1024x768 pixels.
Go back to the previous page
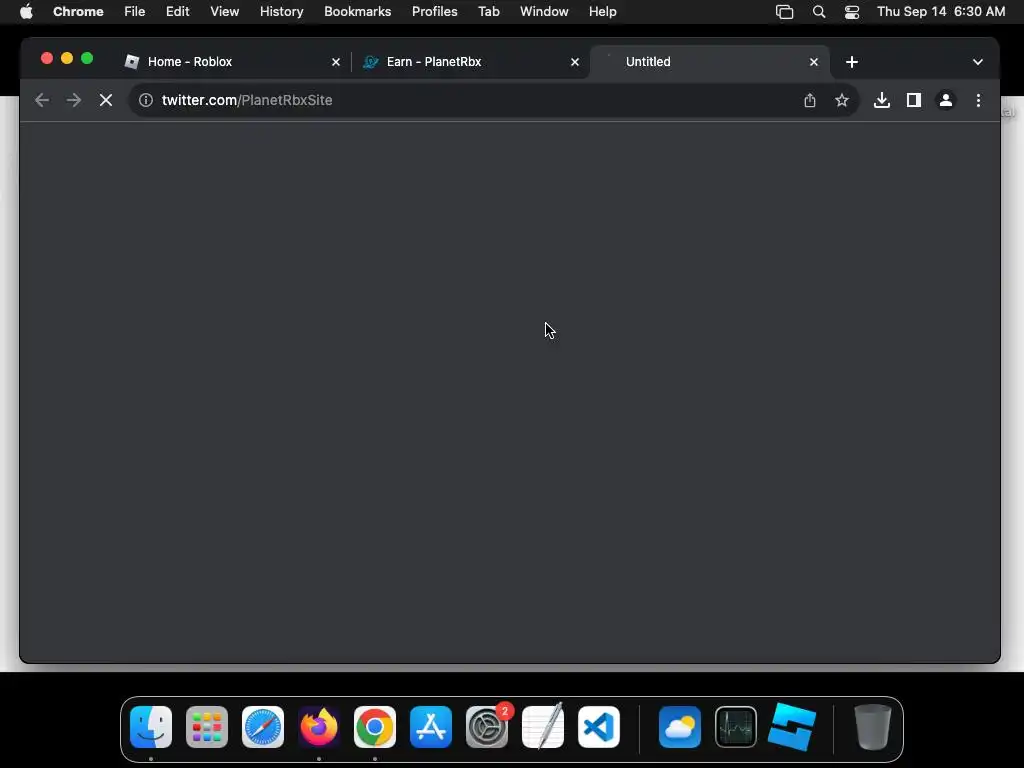coord(42,100)
